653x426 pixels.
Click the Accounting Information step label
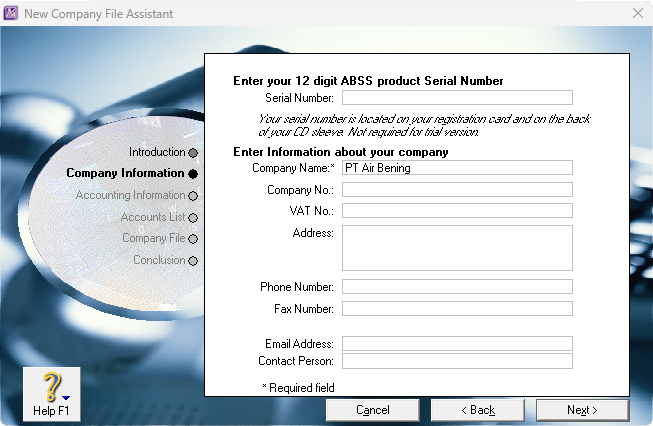(x=130, y=195)
